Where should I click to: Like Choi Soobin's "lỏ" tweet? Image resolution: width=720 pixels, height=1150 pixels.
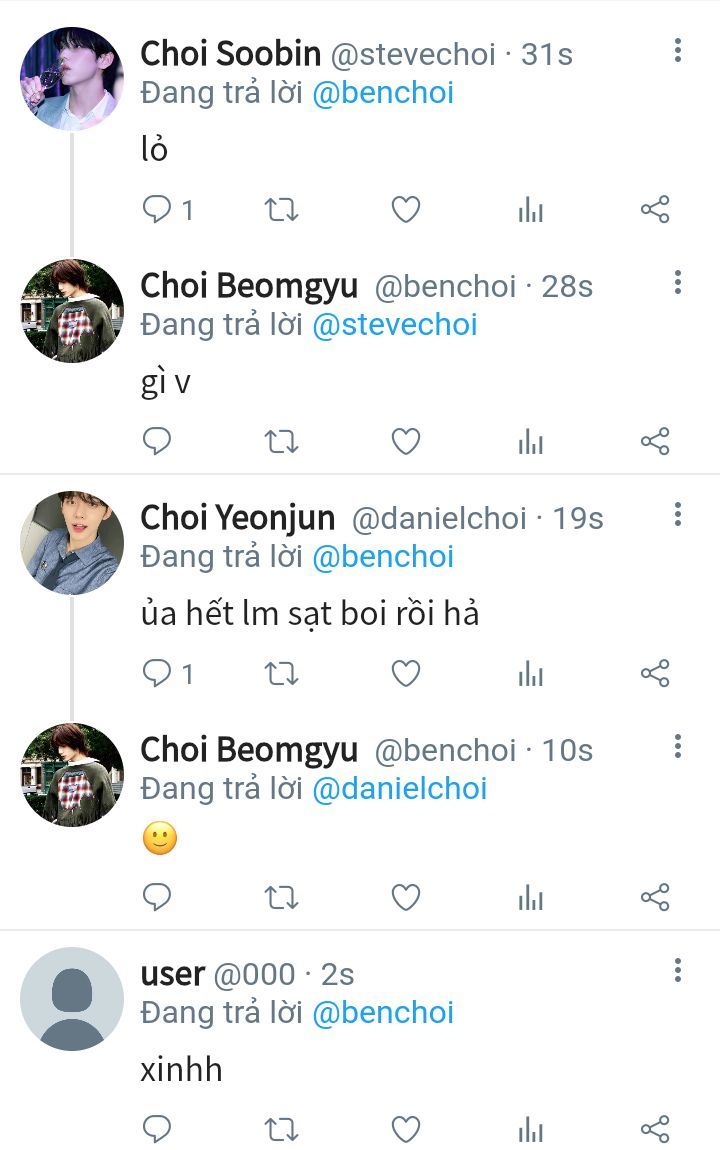pos(405,210)
